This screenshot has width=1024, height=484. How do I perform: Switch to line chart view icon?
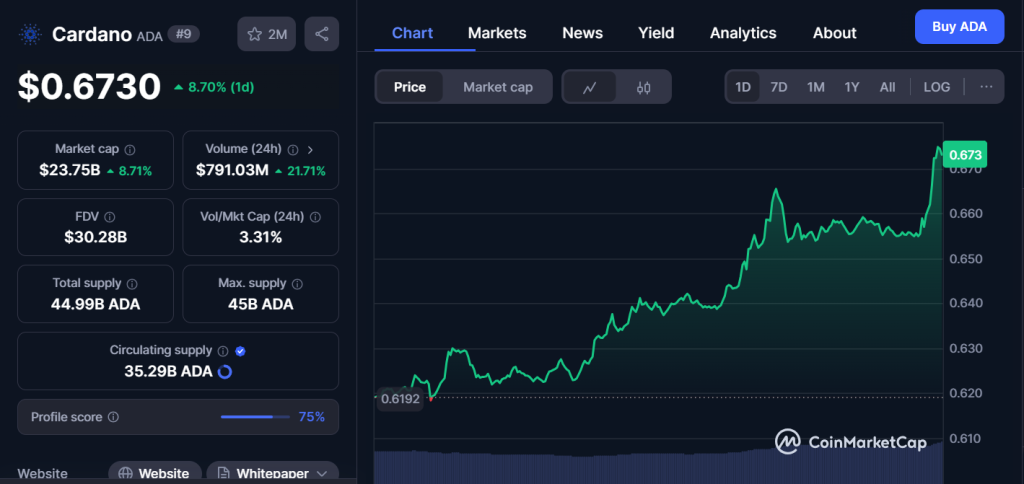(590, 87)
